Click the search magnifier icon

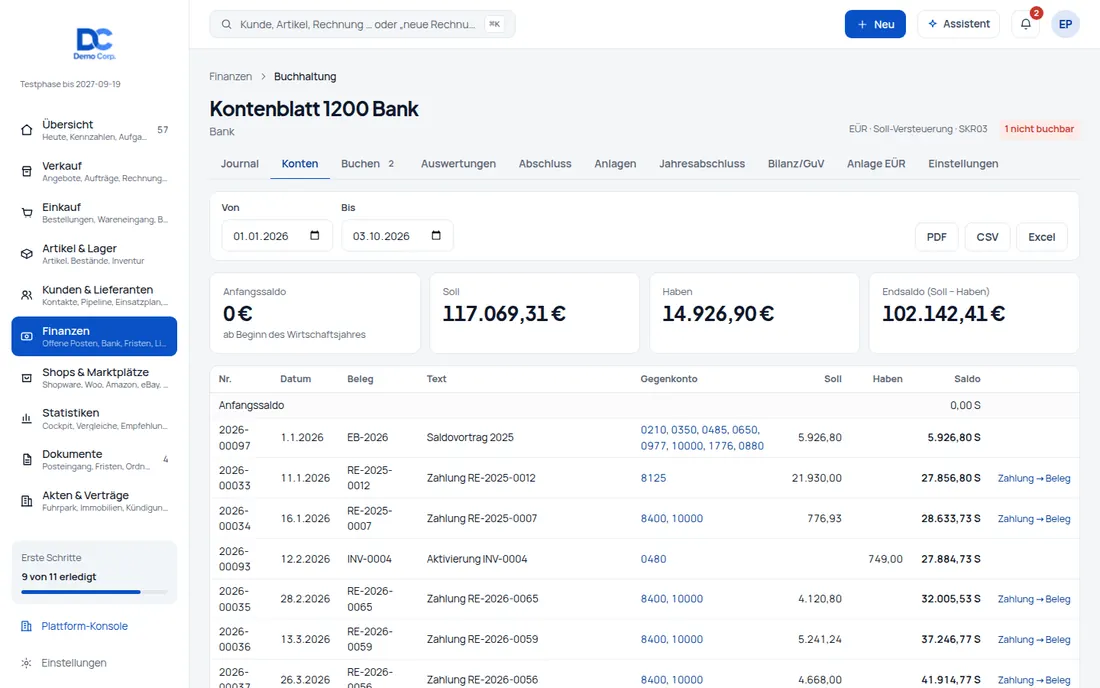tap(227, 25)
